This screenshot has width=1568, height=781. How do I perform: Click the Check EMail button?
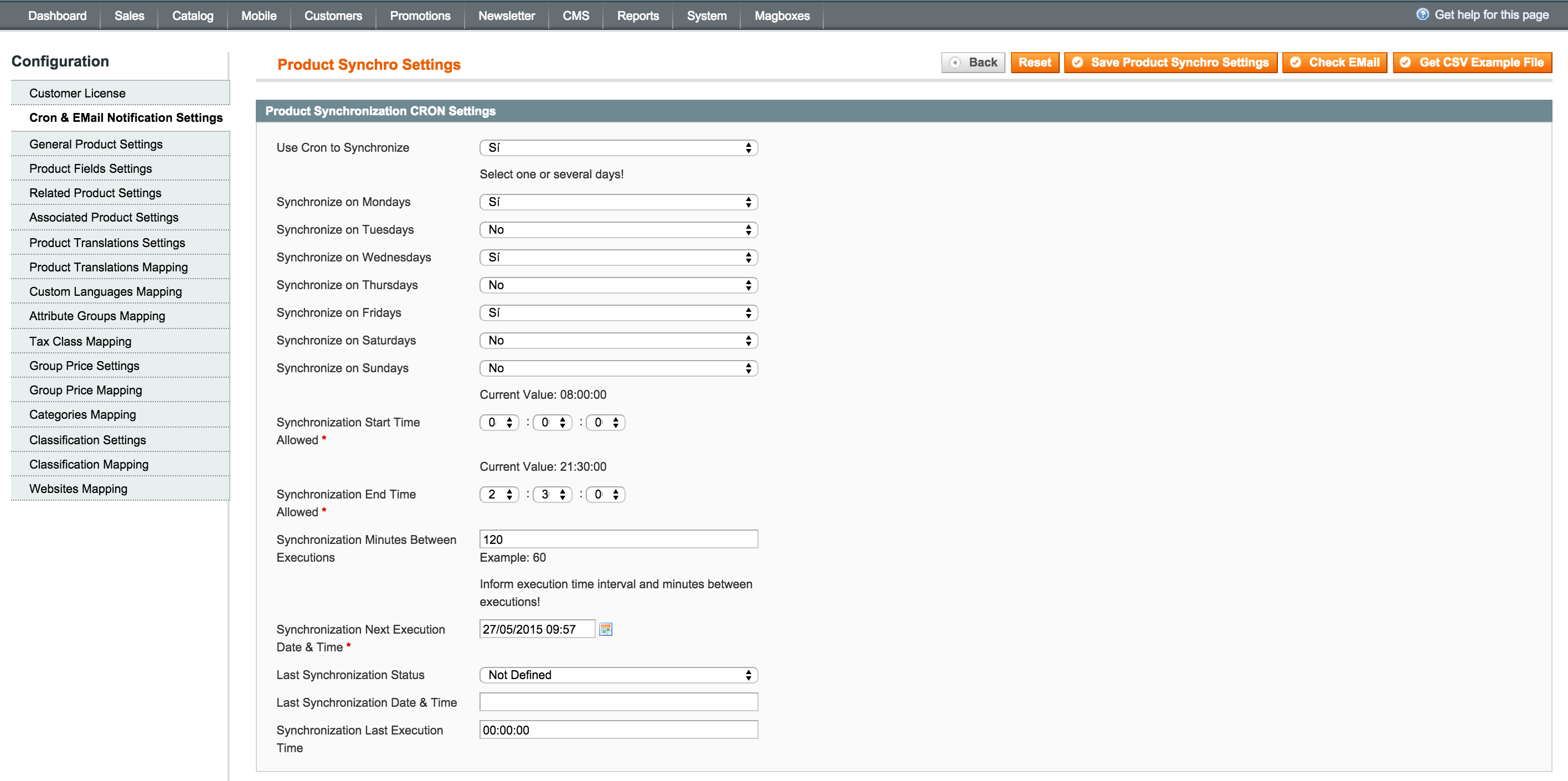tap(1335, 62)
